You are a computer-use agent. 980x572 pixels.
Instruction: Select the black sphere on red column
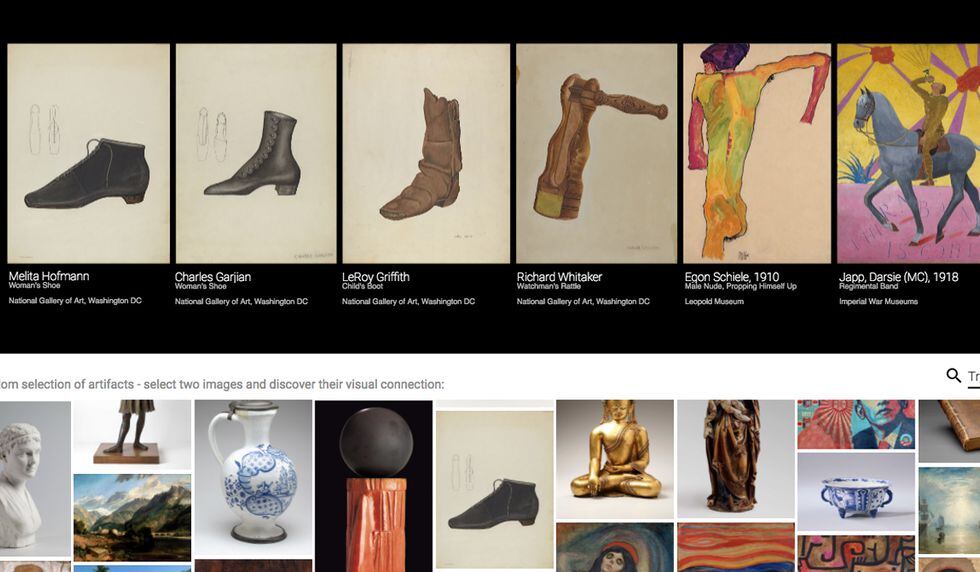[x=374, y=486]
